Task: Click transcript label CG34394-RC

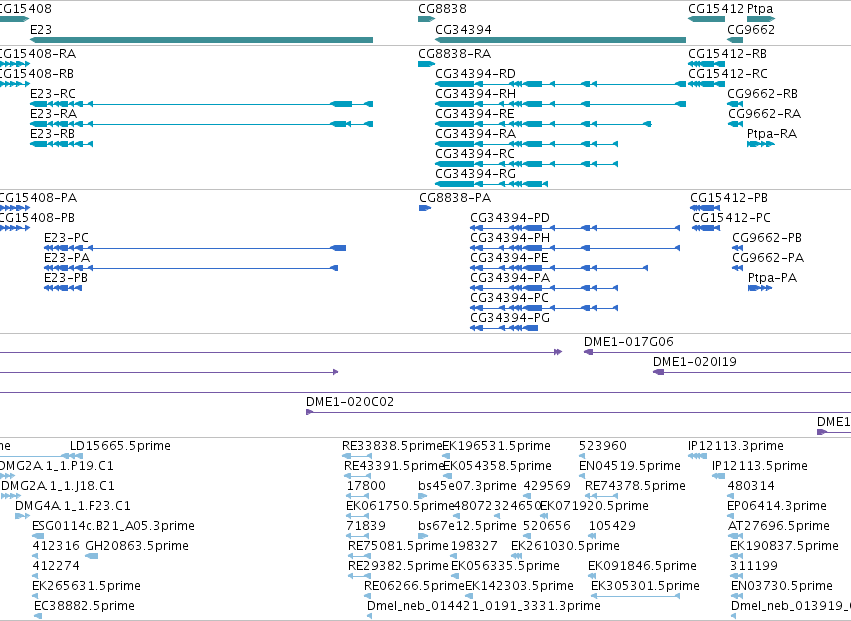Action: [x=474, y=154]
